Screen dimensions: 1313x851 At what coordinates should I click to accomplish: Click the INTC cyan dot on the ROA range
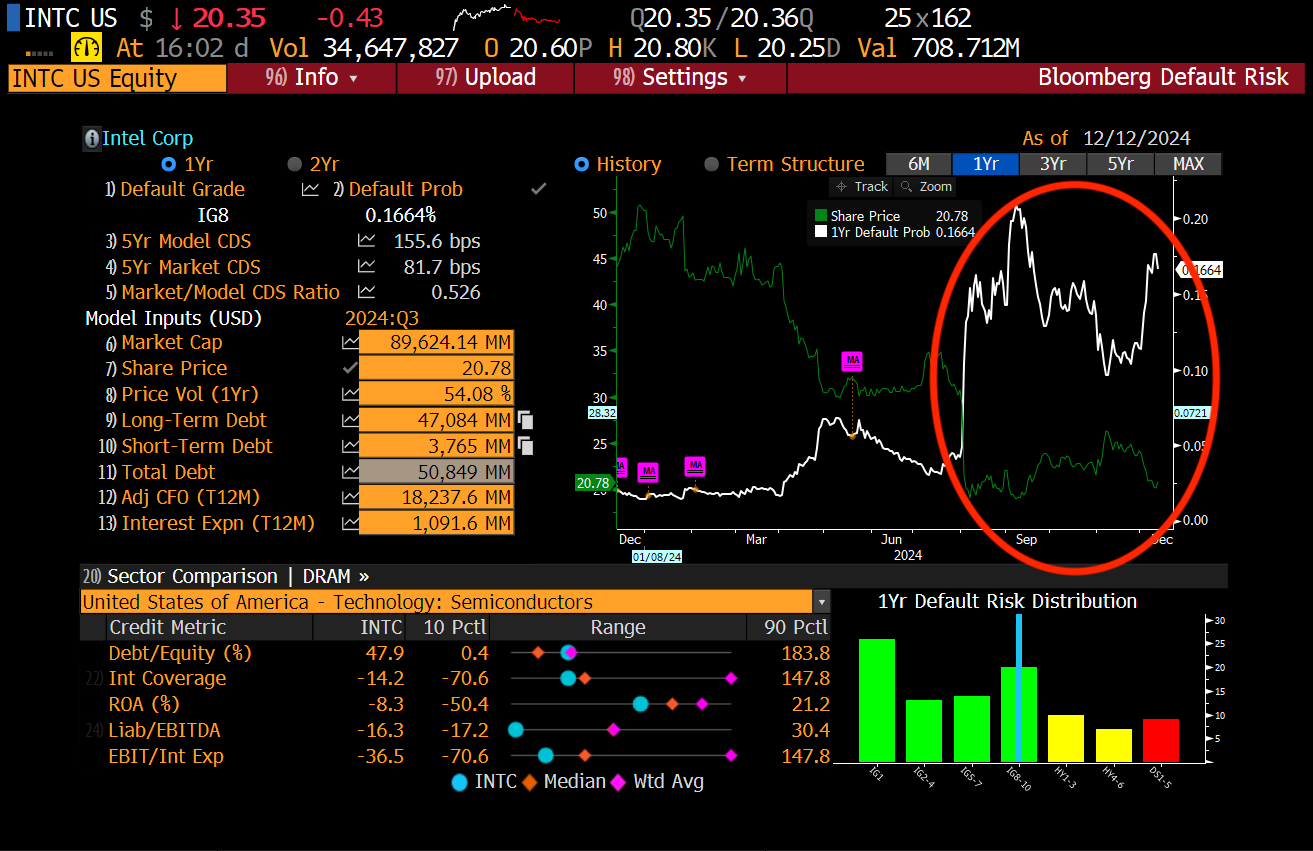(641, 704)
